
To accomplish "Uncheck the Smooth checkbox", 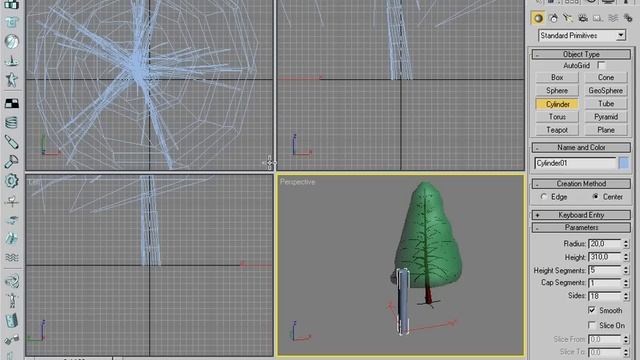I will tap(592, 310).
